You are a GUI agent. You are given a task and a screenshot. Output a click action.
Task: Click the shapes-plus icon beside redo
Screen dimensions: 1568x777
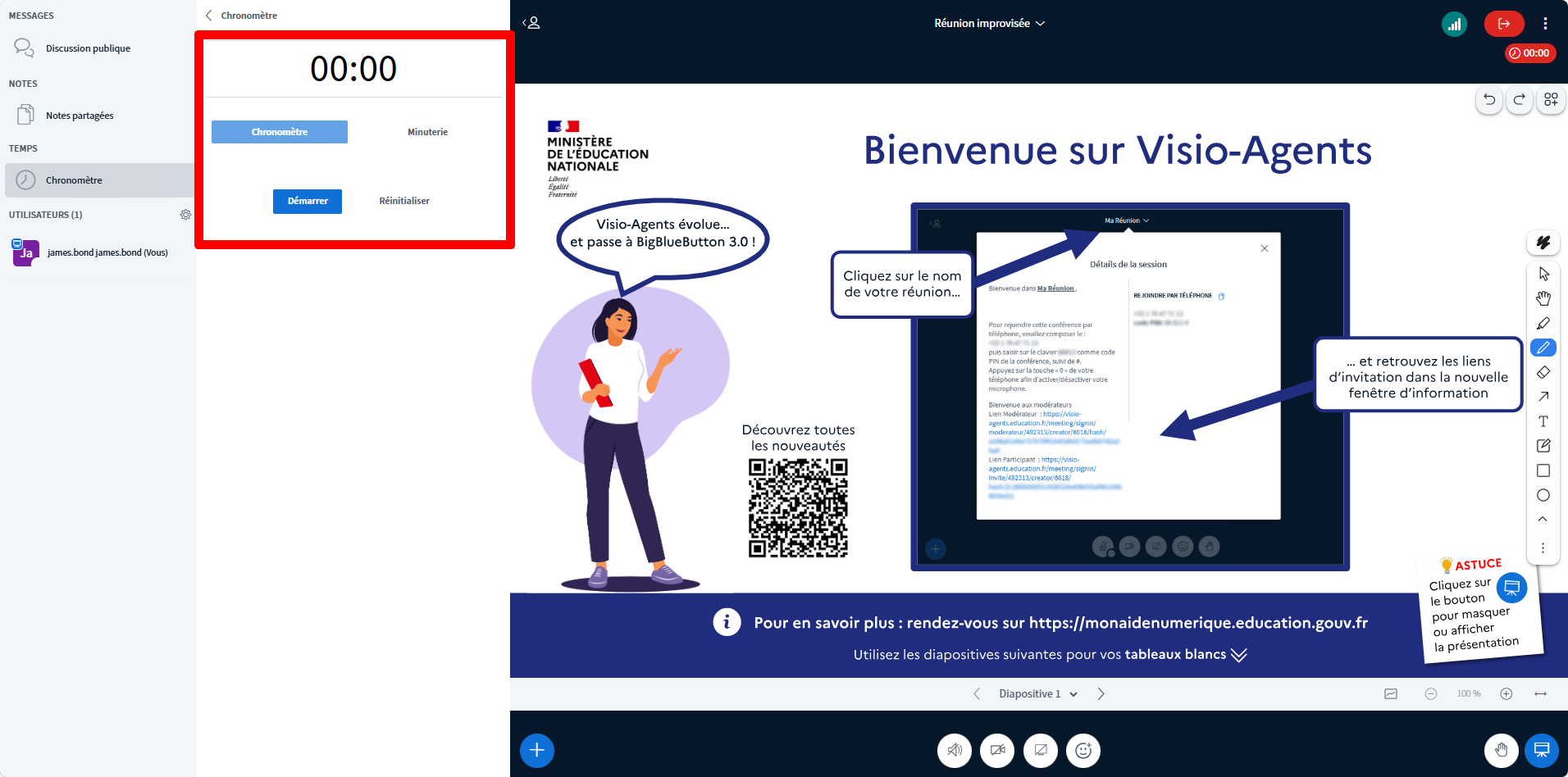point(1551,100)
